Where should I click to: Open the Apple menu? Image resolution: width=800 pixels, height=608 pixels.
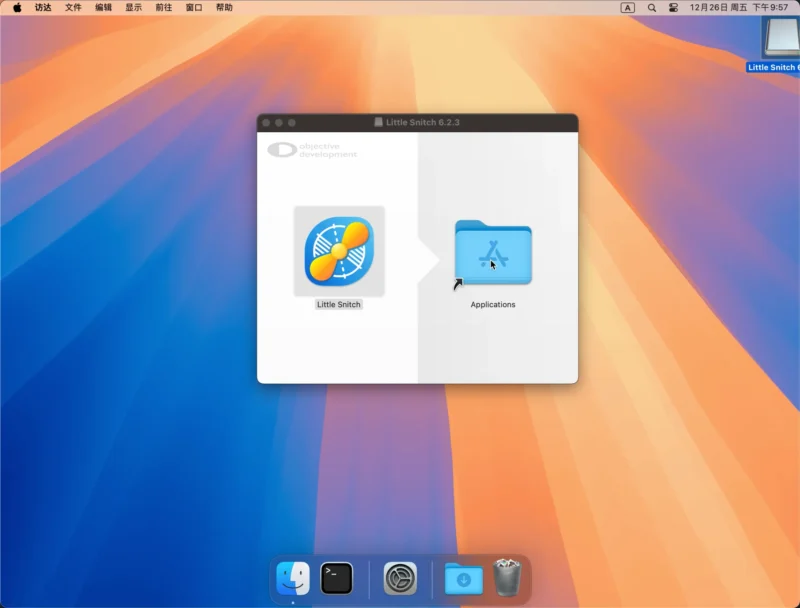click(17, 7)
